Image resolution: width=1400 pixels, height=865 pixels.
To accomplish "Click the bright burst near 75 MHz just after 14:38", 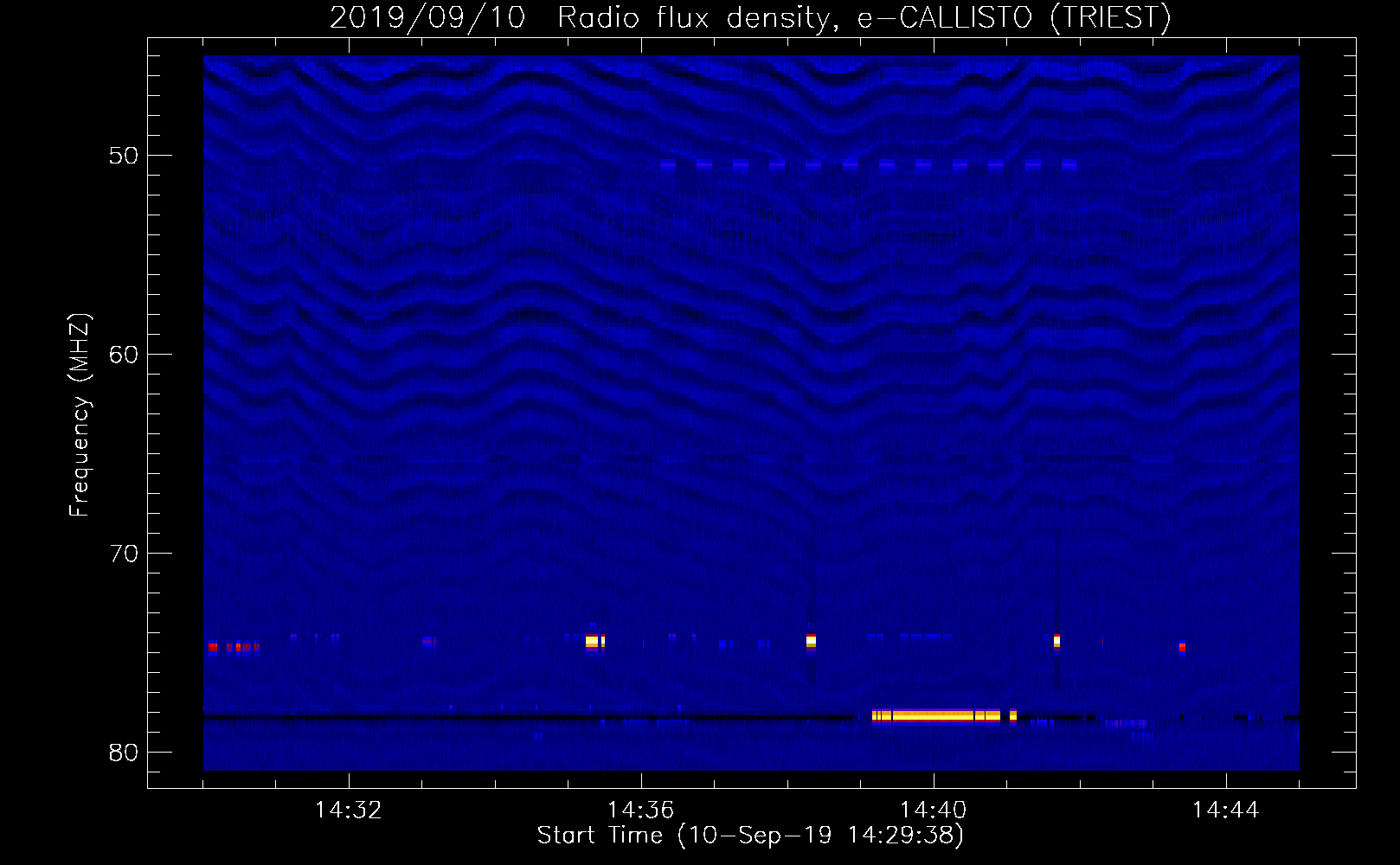I will 811,641.
